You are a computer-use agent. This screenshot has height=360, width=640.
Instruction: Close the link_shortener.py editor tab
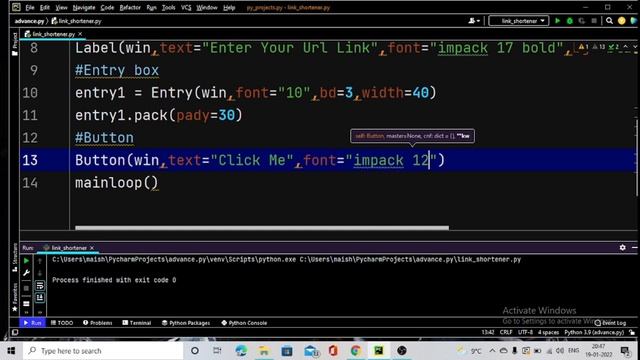click(x=80, y=34)
